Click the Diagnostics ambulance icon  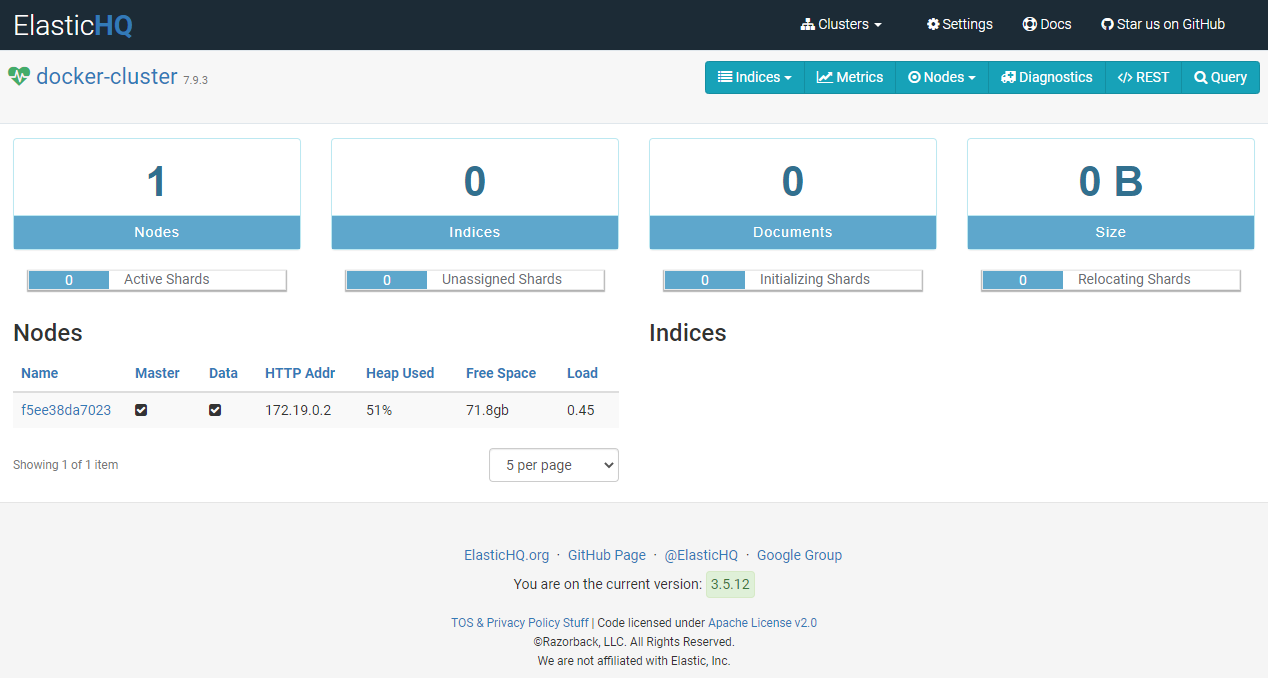(1008, 77)
